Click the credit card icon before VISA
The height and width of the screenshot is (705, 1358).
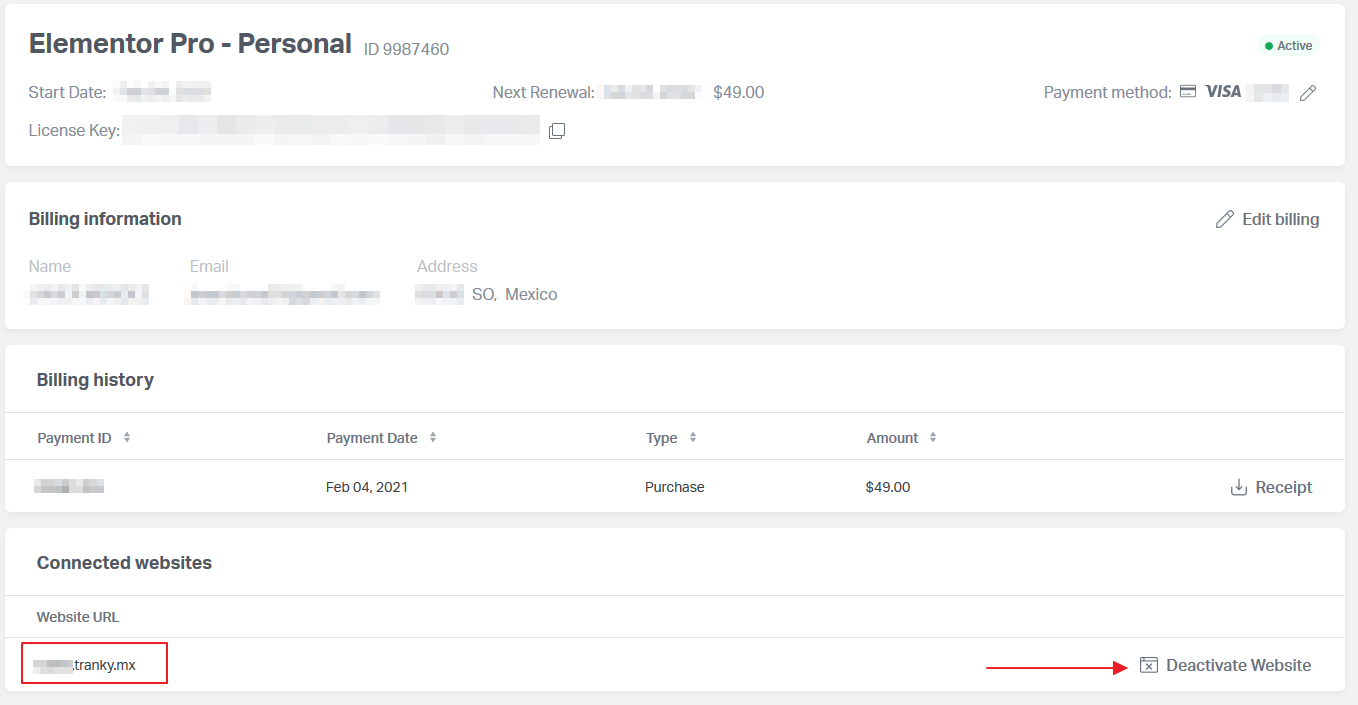(x=1188, y=92)
